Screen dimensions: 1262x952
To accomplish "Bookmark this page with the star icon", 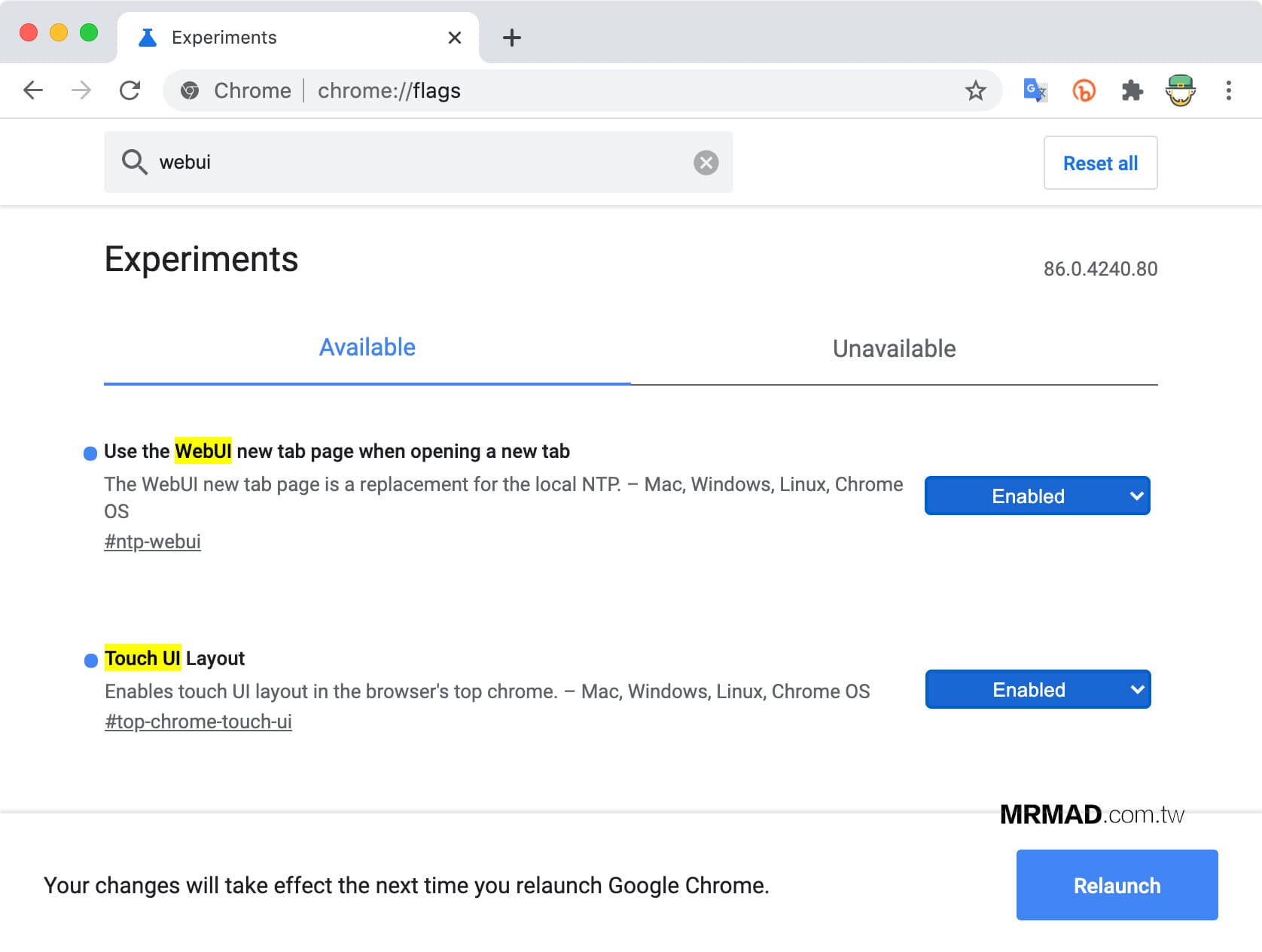I will tap(976, 90).
